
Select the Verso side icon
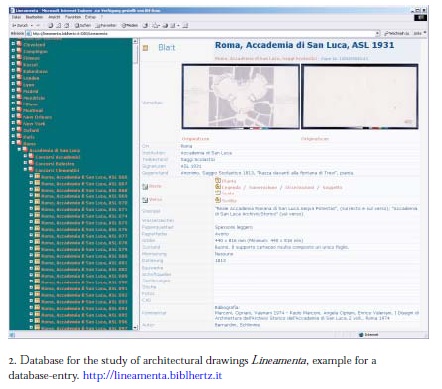[x=145, y=200]
